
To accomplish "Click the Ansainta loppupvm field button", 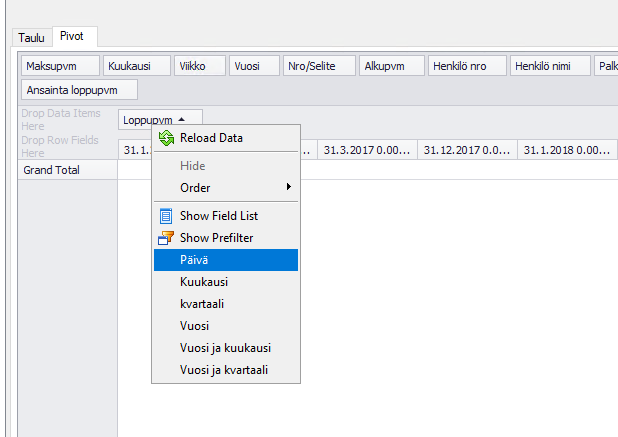I will point(79,90).
